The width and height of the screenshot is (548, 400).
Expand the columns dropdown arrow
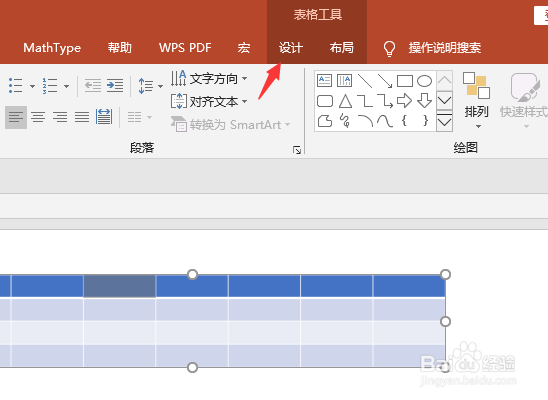click(149, 117)
